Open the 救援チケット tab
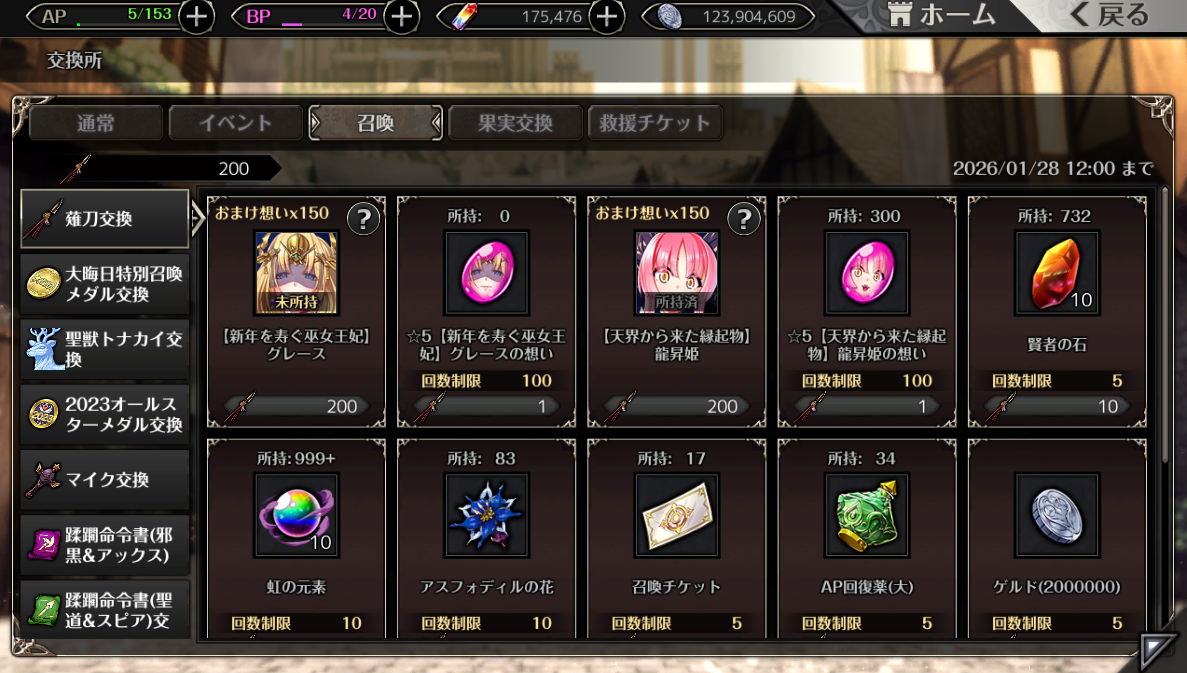1187x673 pixels. [x=655, y=123]
